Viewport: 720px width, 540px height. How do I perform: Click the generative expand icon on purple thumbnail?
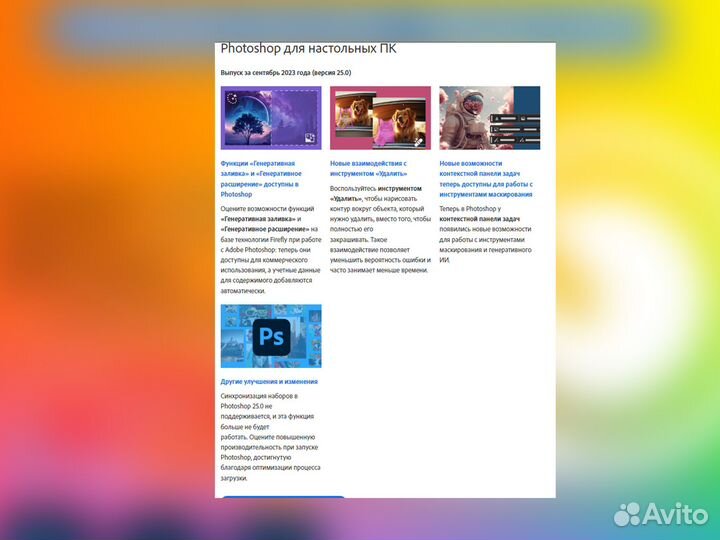(x=310, y=138)
